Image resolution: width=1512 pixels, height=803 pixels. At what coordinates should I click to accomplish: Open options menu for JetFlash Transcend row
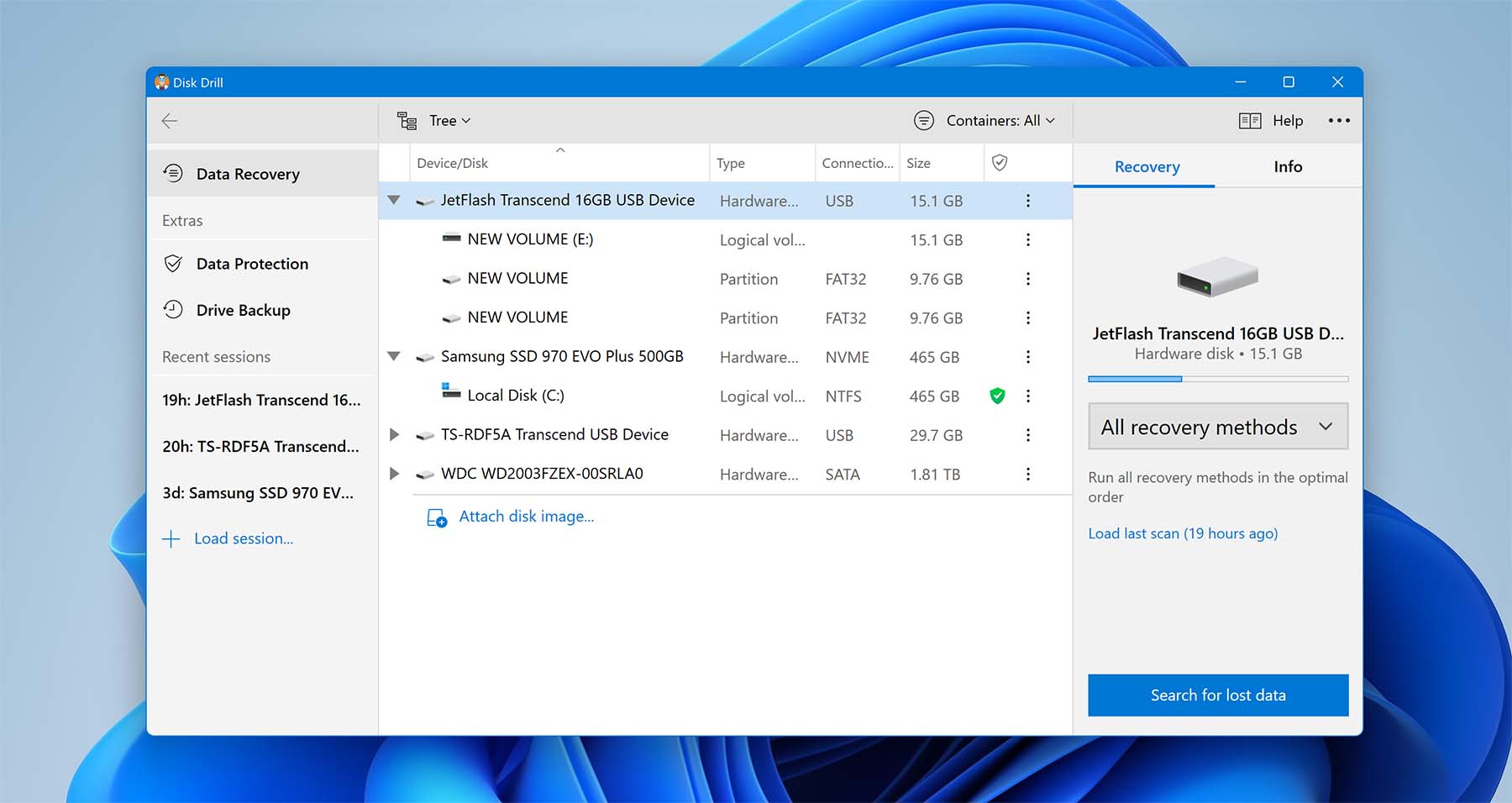(1027, 201)
